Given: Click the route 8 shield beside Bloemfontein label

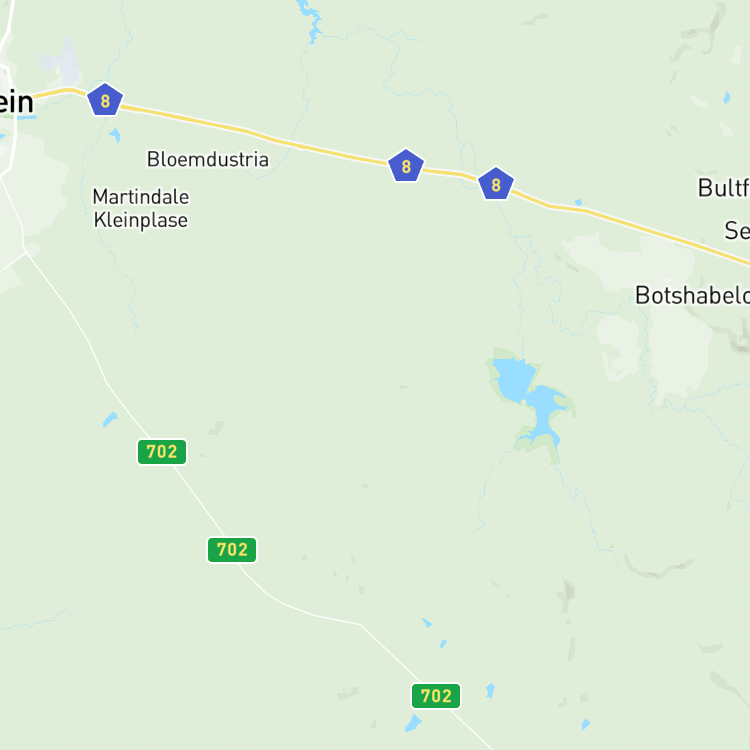Looking at the screenshot, I should [x=105, y=100].
